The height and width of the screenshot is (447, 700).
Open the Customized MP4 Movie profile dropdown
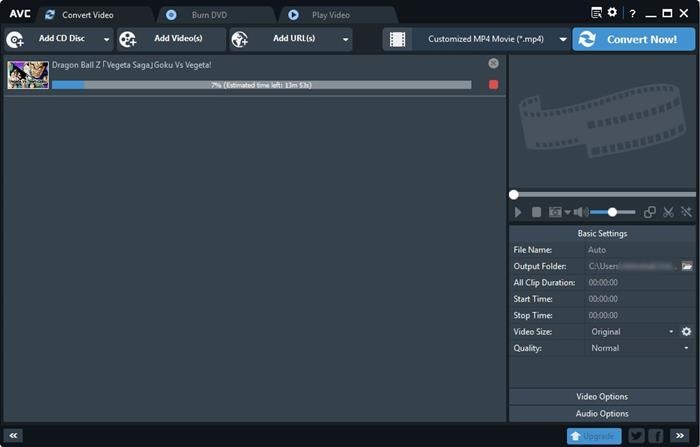[x=491, y=39]
